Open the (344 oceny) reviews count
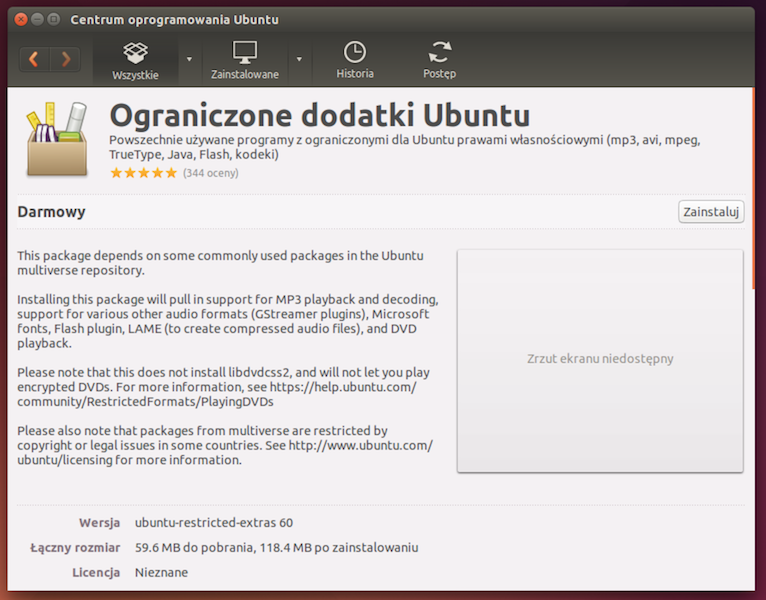 click(211, 173)
